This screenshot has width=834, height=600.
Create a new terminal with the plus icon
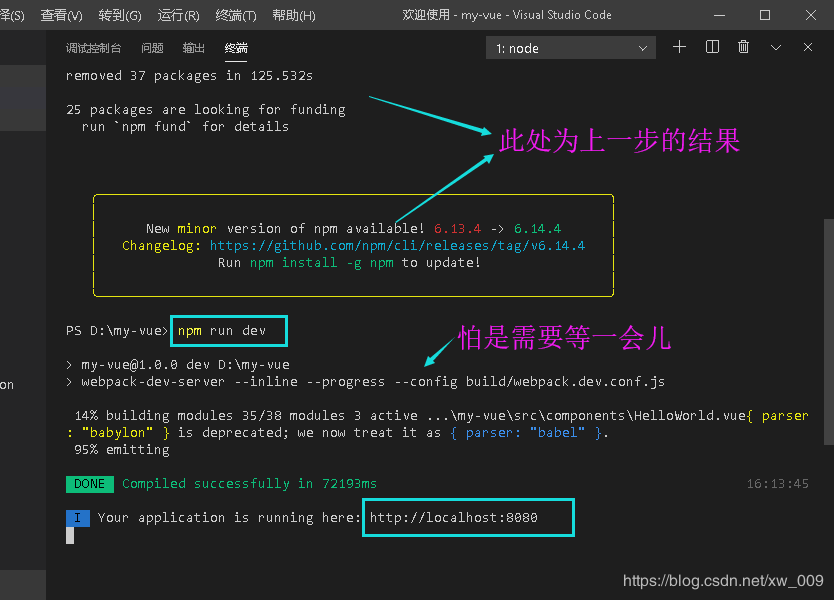679,47
